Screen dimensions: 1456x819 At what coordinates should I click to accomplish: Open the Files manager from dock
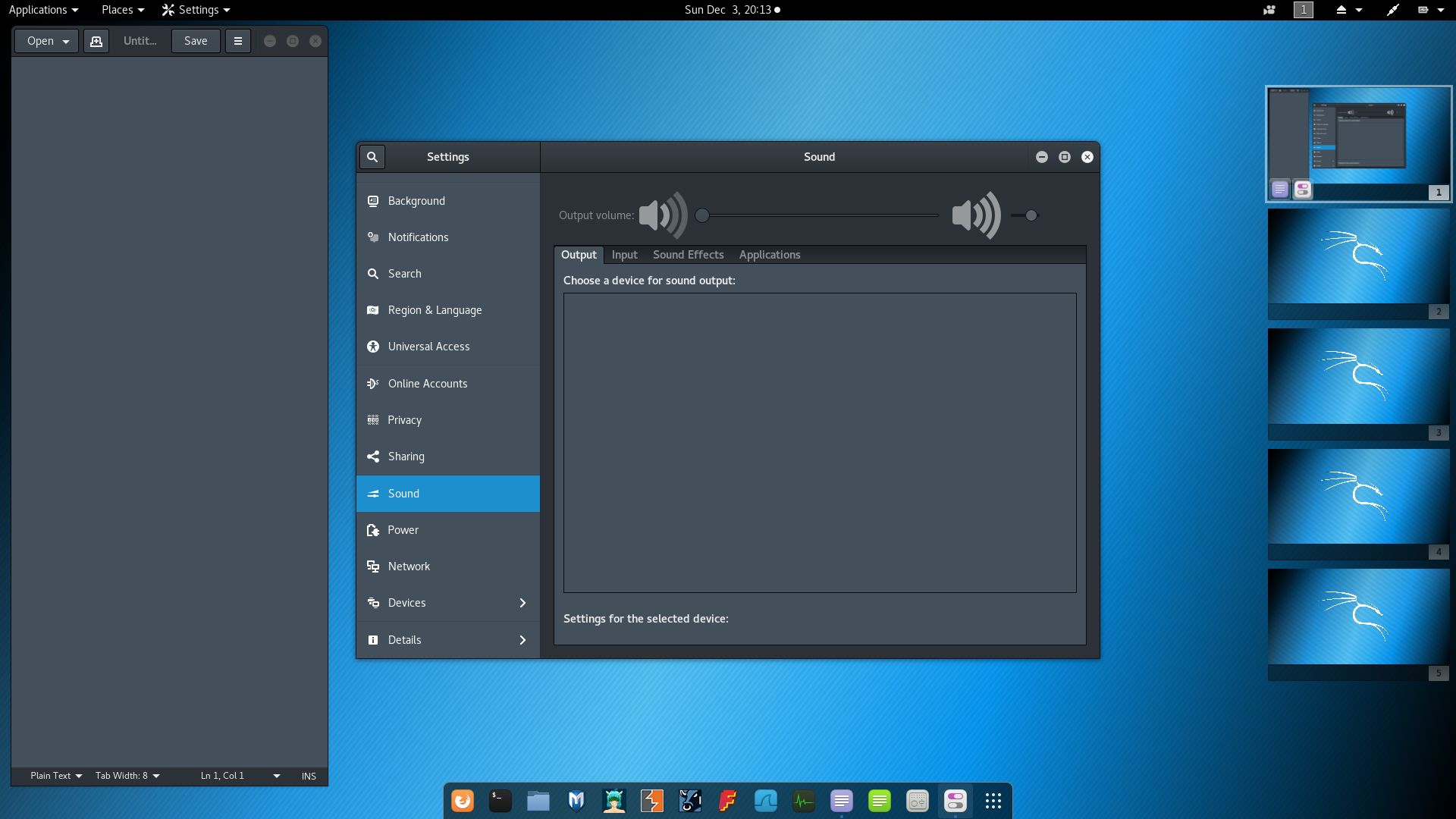click(x=538, y=801)
